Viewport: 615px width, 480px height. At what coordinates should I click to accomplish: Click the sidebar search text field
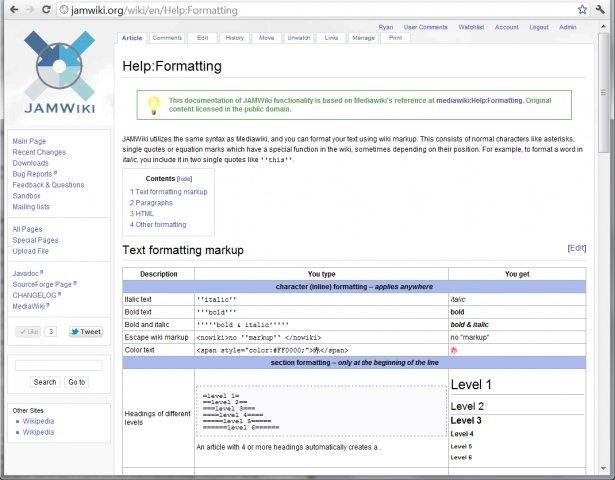59,365
